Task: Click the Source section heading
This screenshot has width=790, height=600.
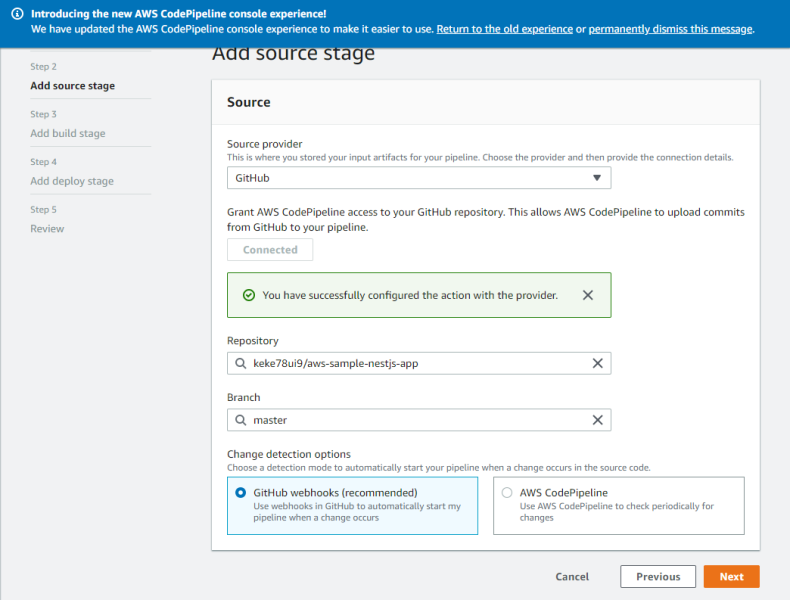Action: coord(249,102)
